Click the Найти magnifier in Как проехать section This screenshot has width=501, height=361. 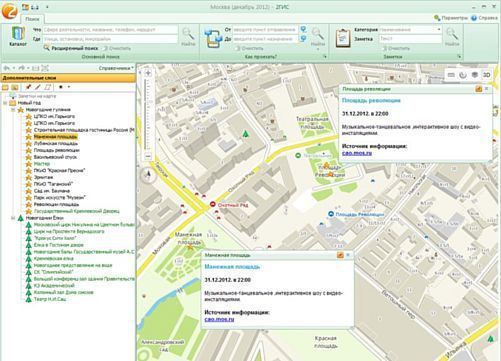(318, 37)
